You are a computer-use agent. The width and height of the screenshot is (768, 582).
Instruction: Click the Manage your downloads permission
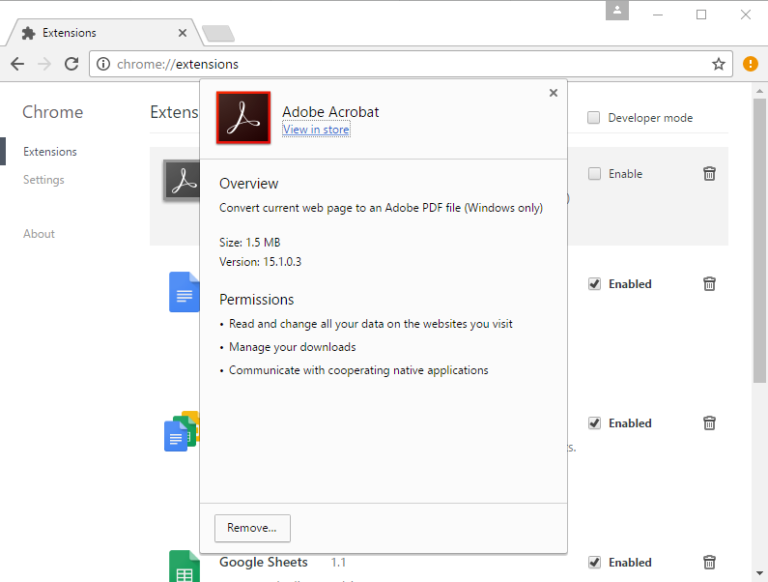point(292,347)
